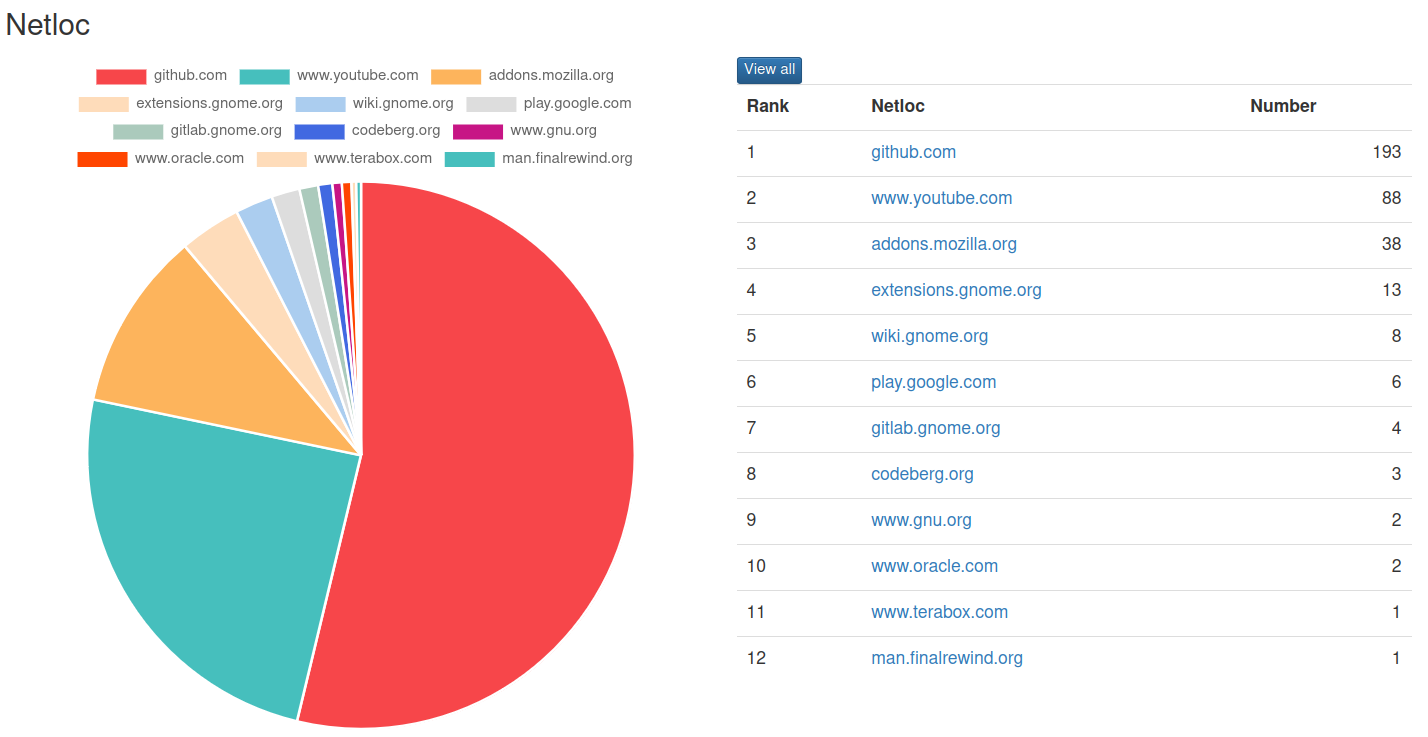
Task: Follow the addons.mozilla.org link in the table
Action: pyautogui.click(x=943, y=244)
